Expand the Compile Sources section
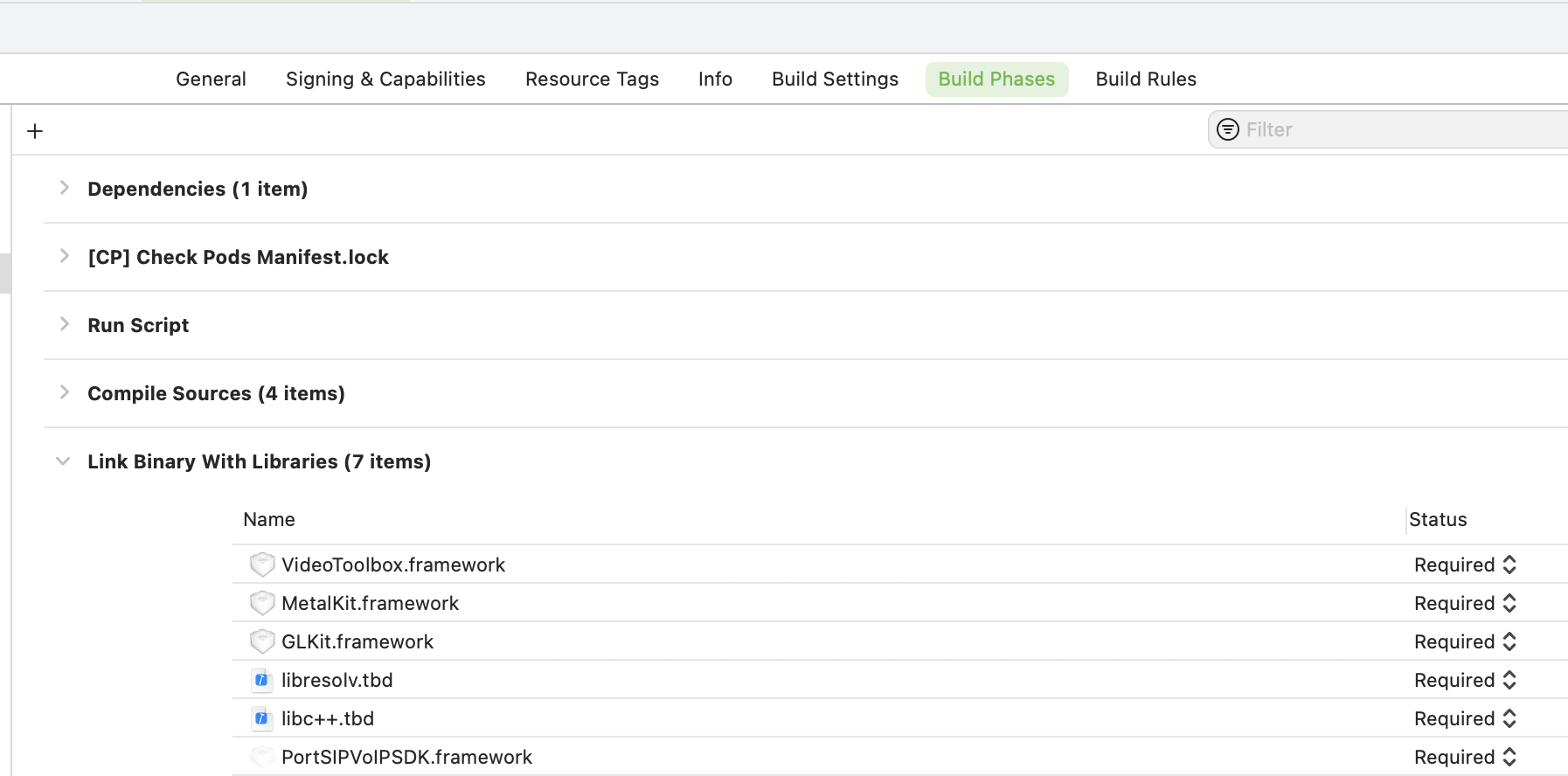The width and height of the screenshot is (1568, 776). (x=64, y=392)
